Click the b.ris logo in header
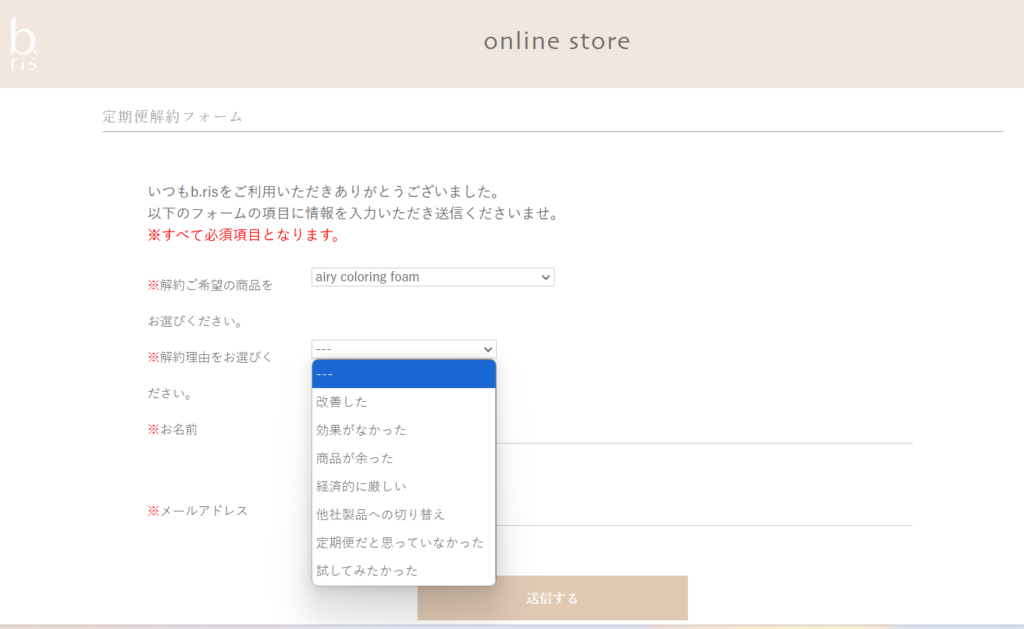1024x629 pixels. pyautogui.click(x=24, y=43)
